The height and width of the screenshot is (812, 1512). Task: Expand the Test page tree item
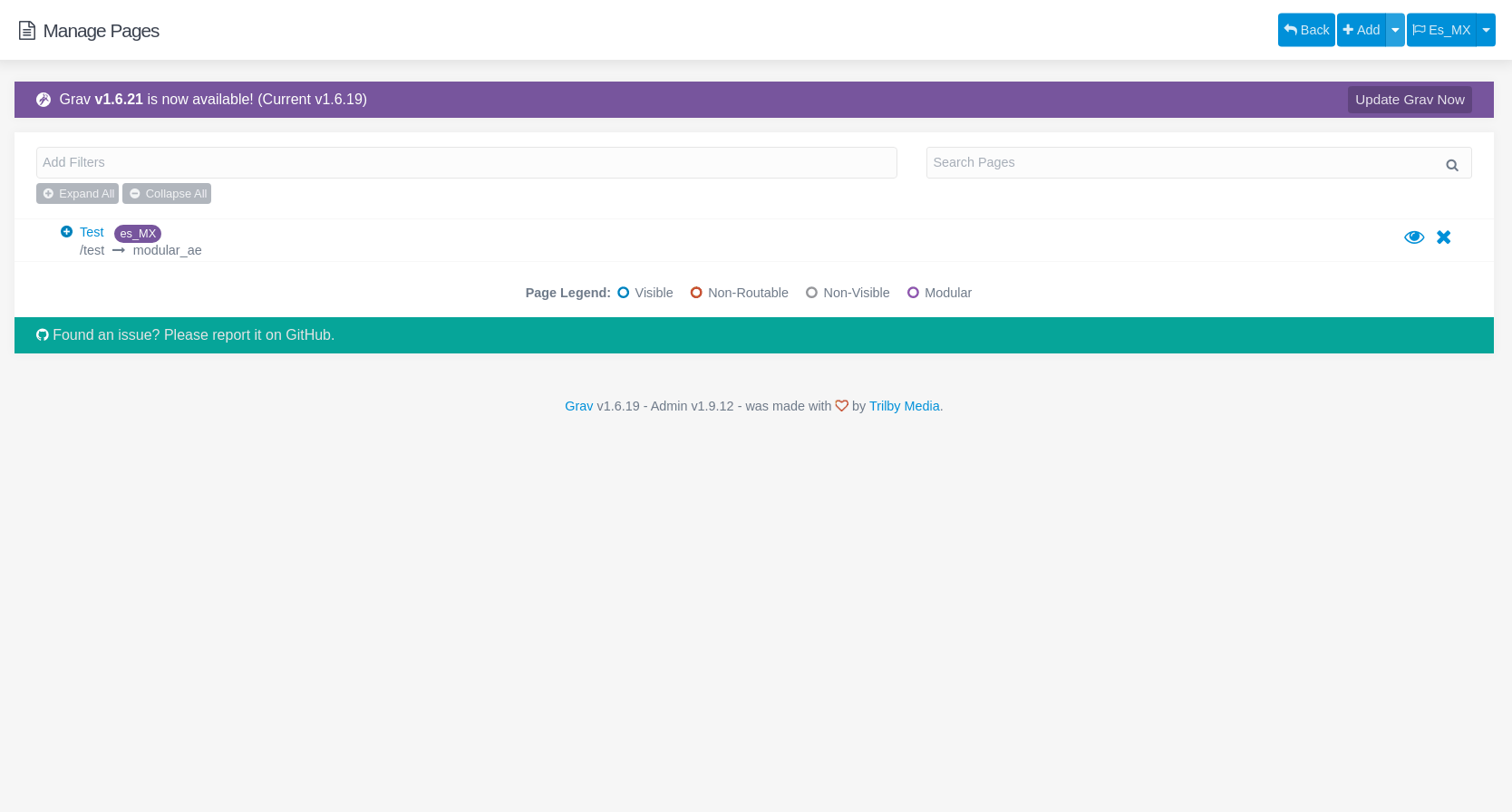click(66, 232)
